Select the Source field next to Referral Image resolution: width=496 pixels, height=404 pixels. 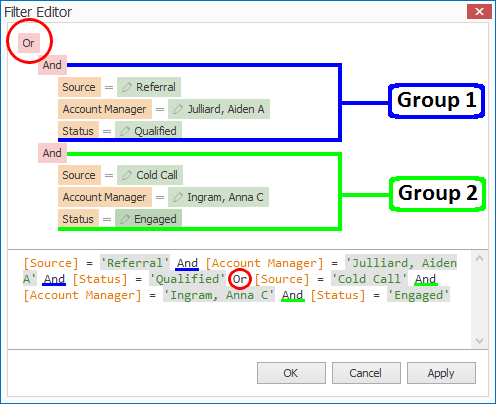pyautogui.click(x=79, y=87)
